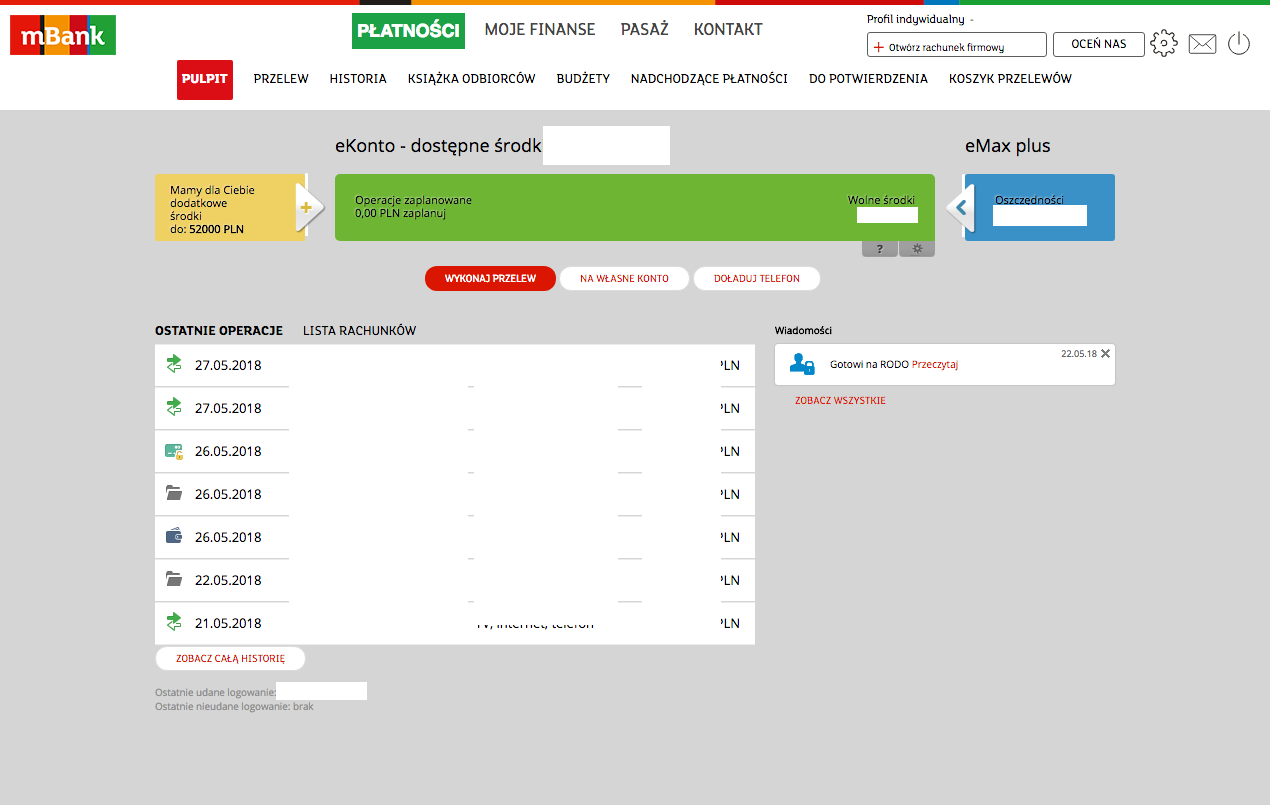Select OSTATNIE OPERACJE tab

[x=219, y=331]
